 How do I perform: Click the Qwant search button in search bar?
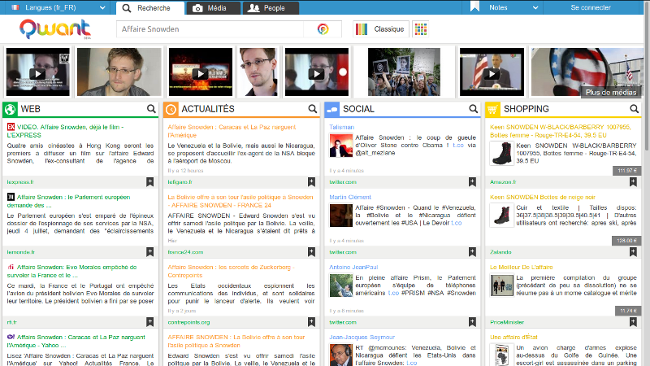tap(323, 29)
